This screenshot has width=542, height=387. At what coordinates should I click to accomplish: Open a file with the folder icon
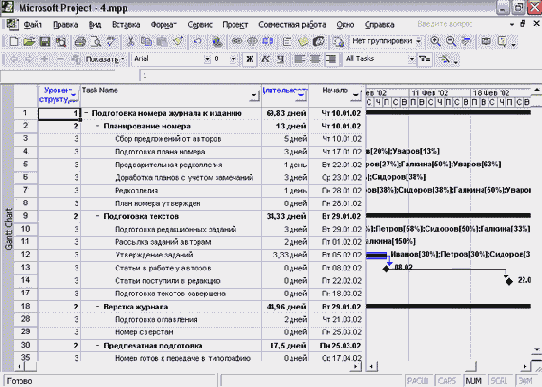pos(29,42)
